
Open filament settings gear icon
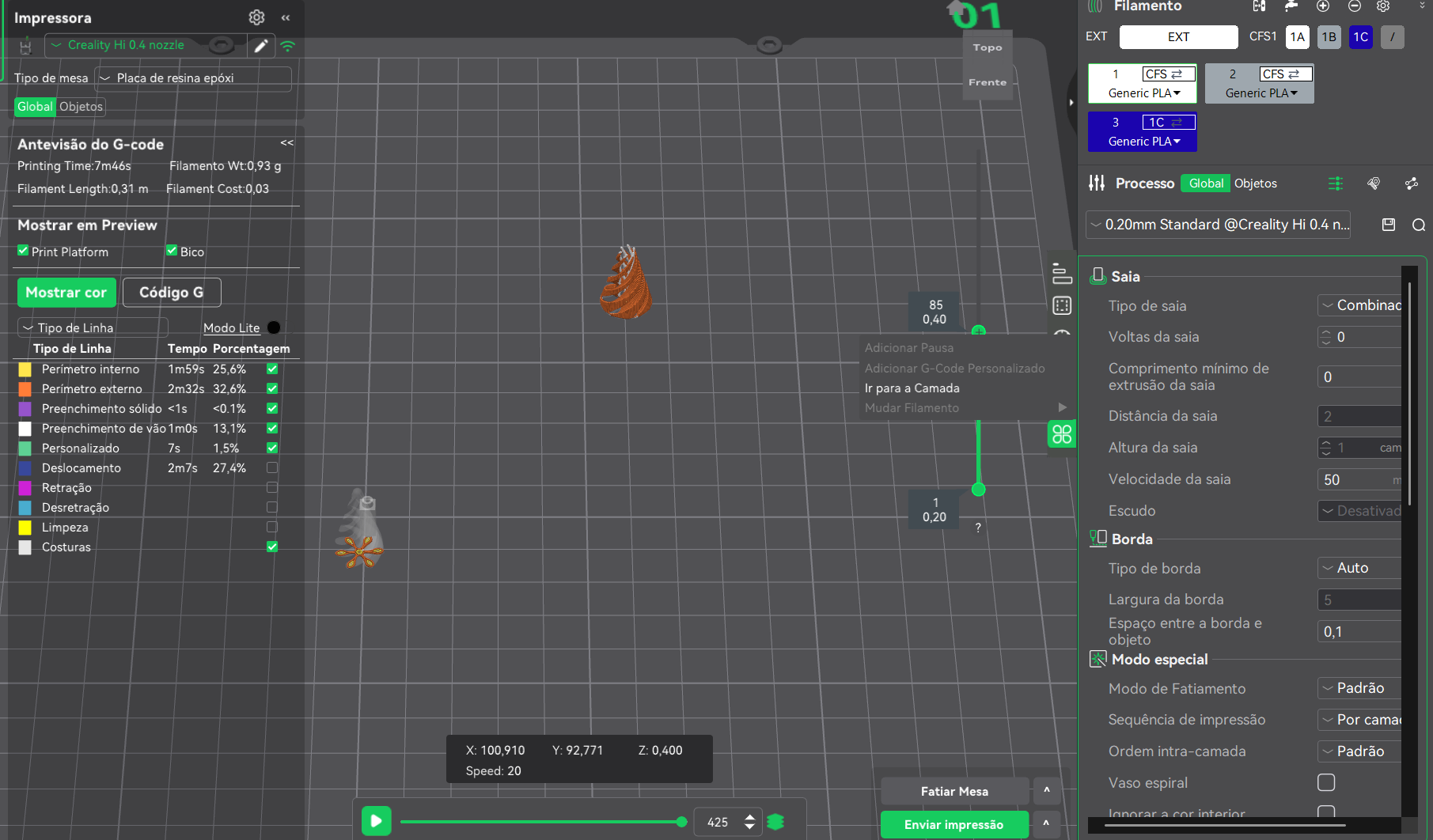pos(1382,6)
